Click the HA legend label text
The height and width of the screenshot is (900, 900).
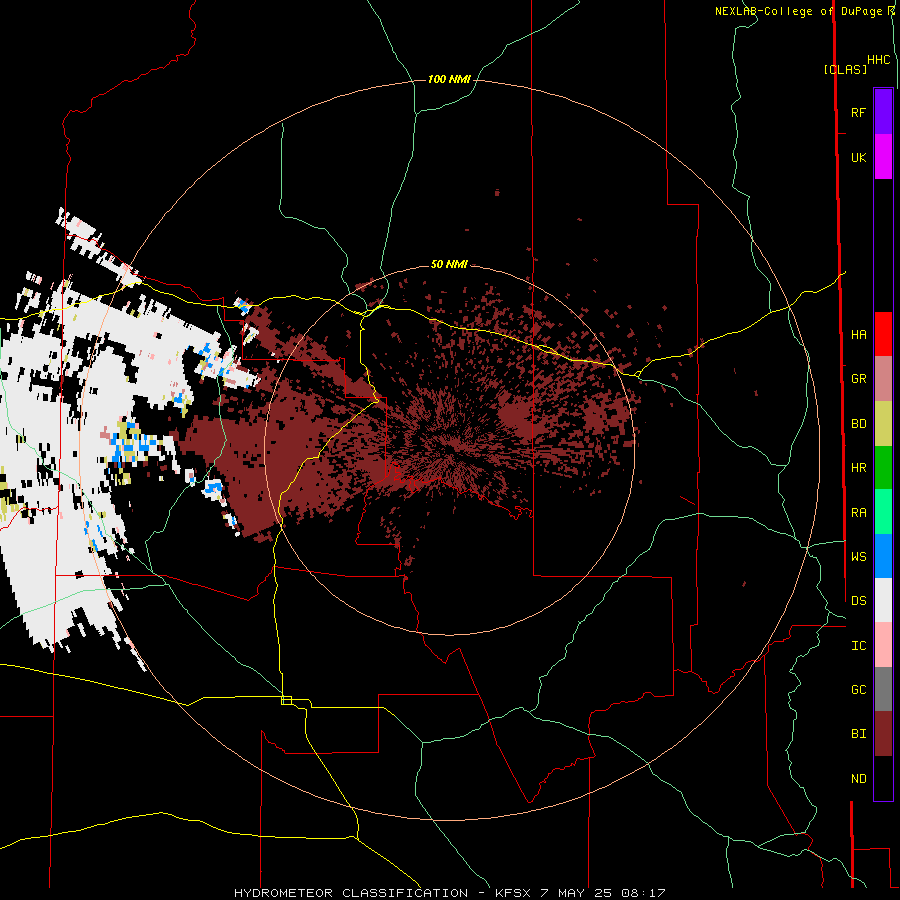pos(858,334)
